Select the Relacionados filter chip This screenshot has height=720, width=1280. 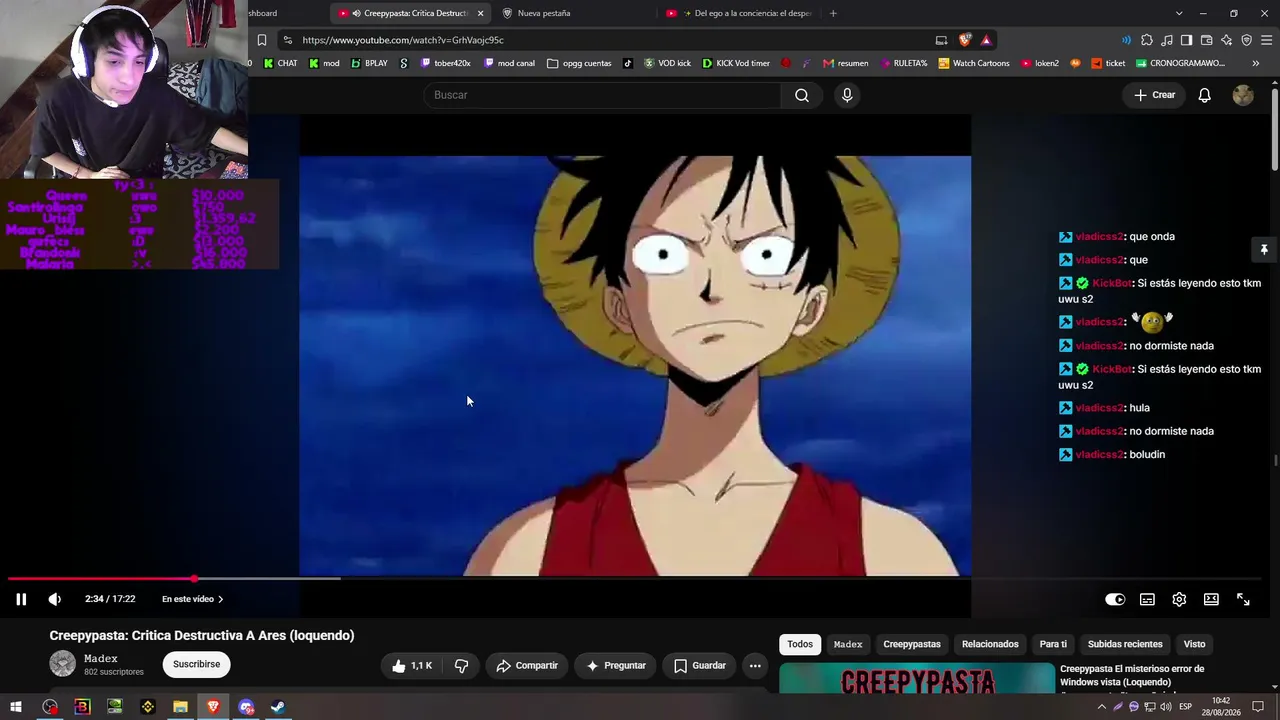(990, 644)
